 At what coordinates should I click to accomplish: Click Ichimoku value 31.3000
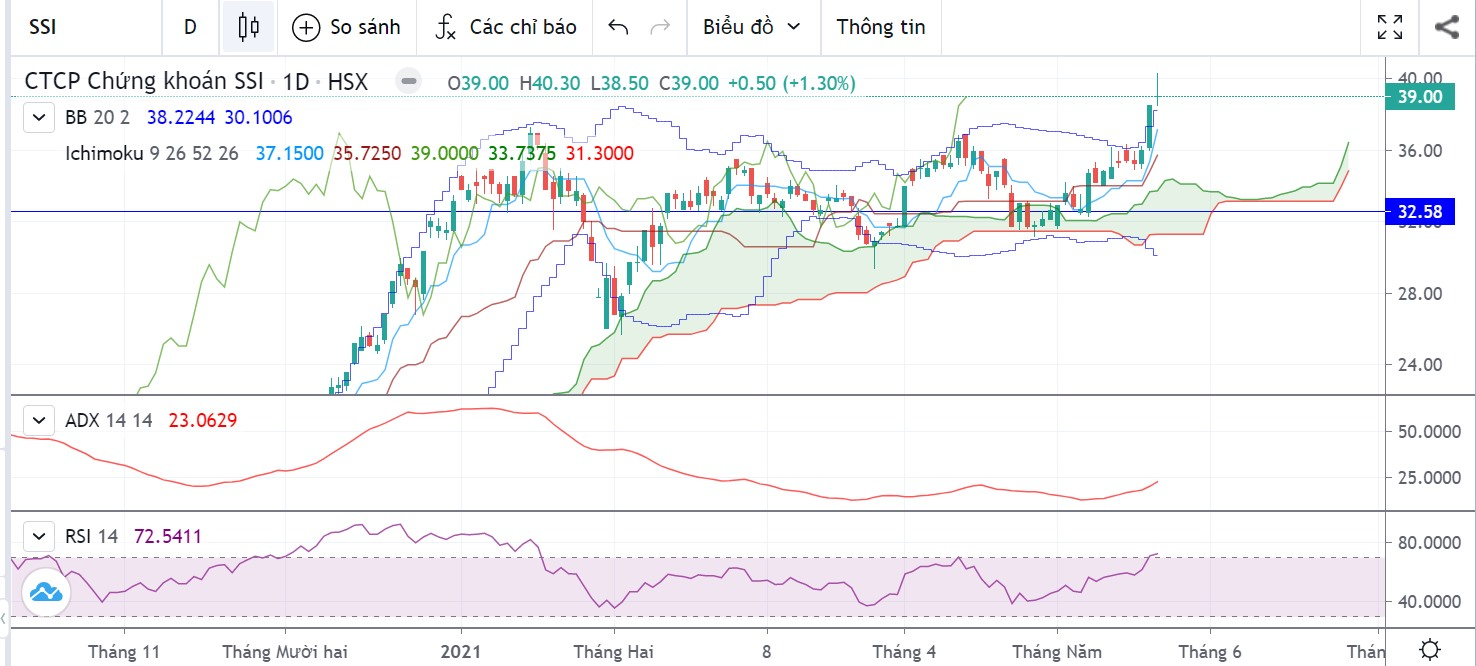(x=599, y=153)
